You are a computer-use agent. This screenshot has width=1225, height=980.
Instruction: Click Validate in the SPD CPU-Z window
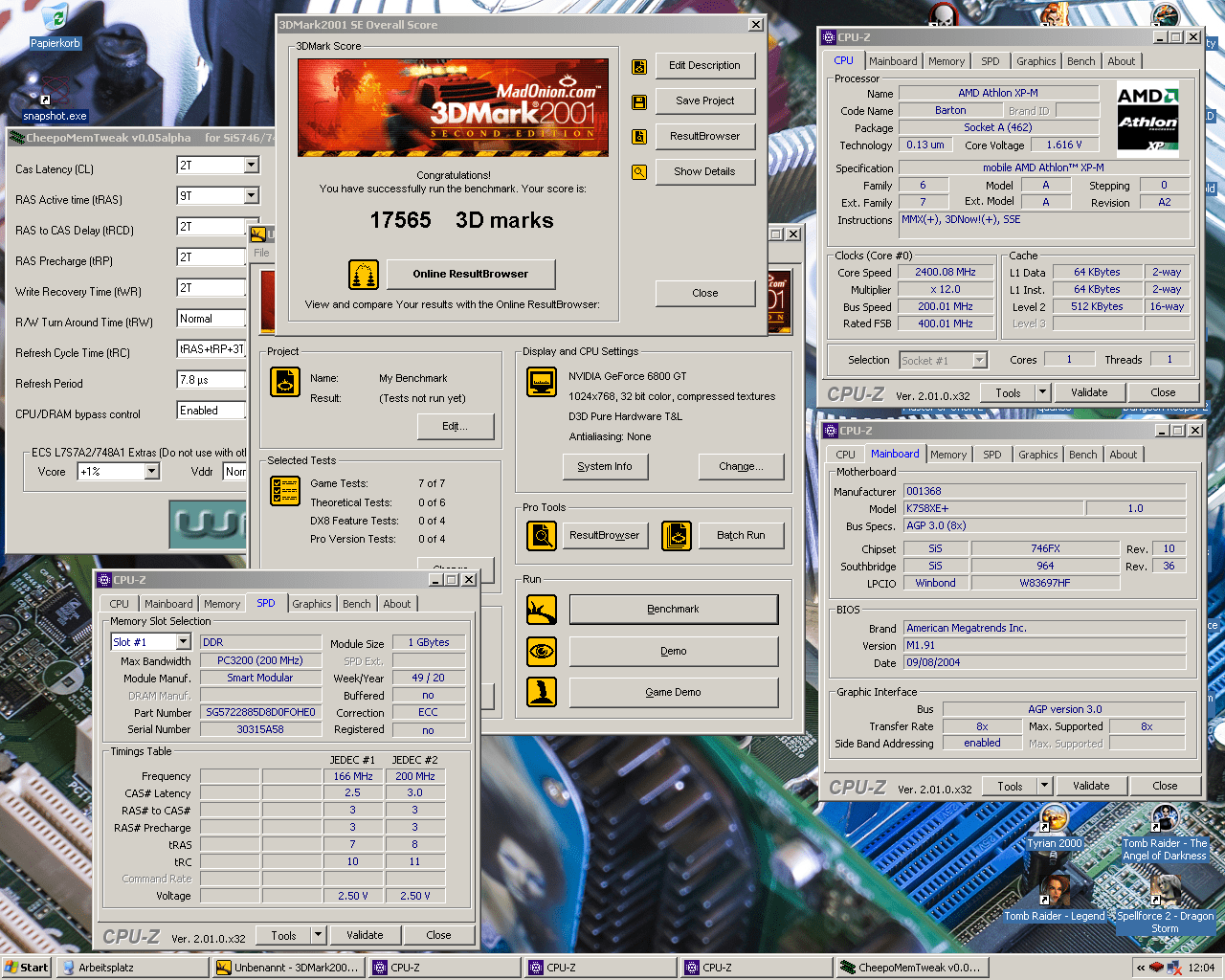click(365, 935)
